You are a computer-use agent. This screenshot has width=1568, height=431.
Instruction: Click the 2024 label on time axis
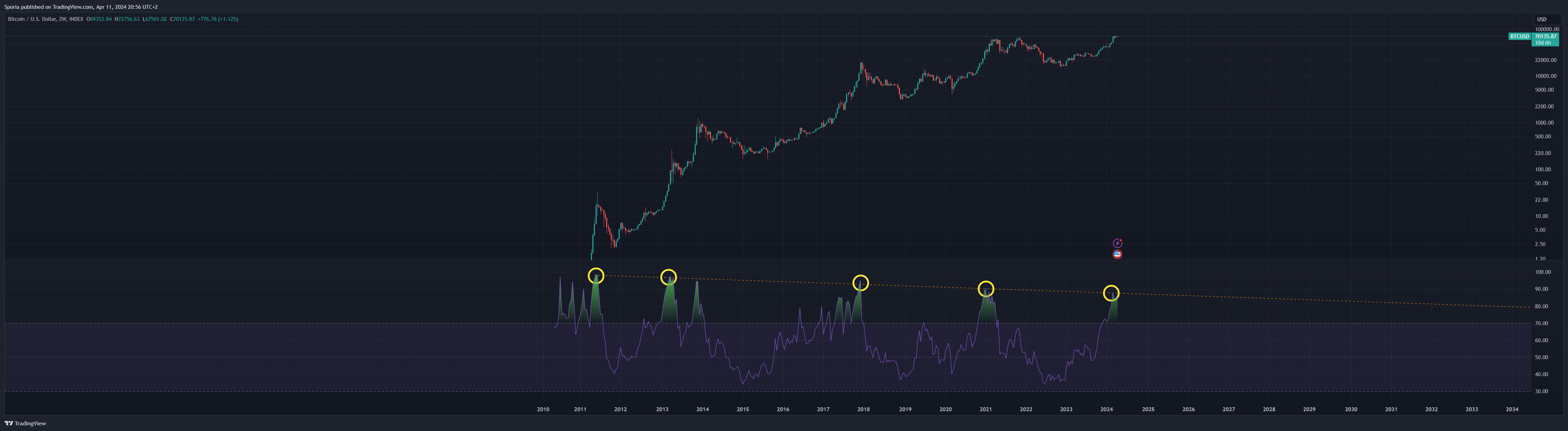point(1107,410)
